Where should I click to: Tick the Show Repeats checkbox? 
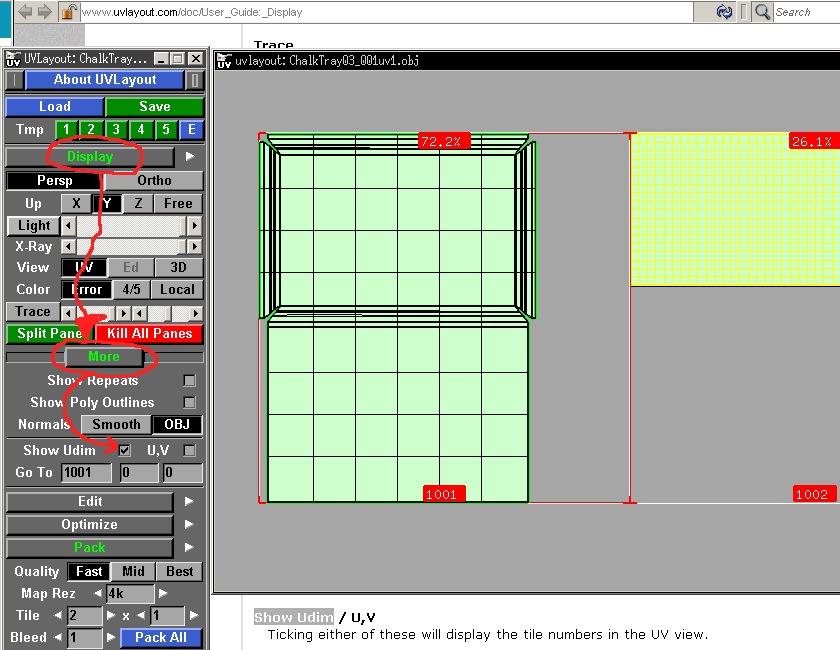190,380
